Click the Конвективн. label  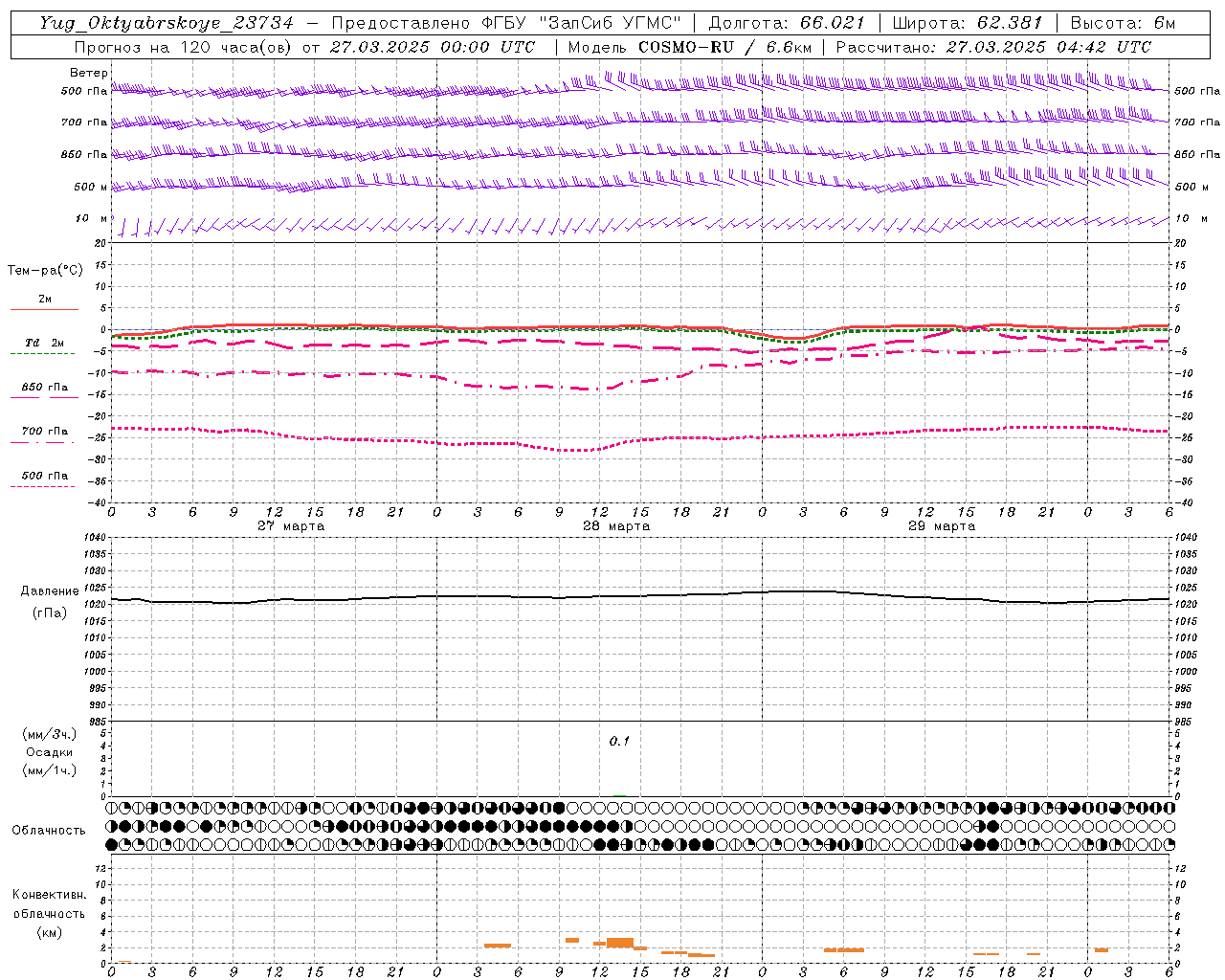[50, 895]
